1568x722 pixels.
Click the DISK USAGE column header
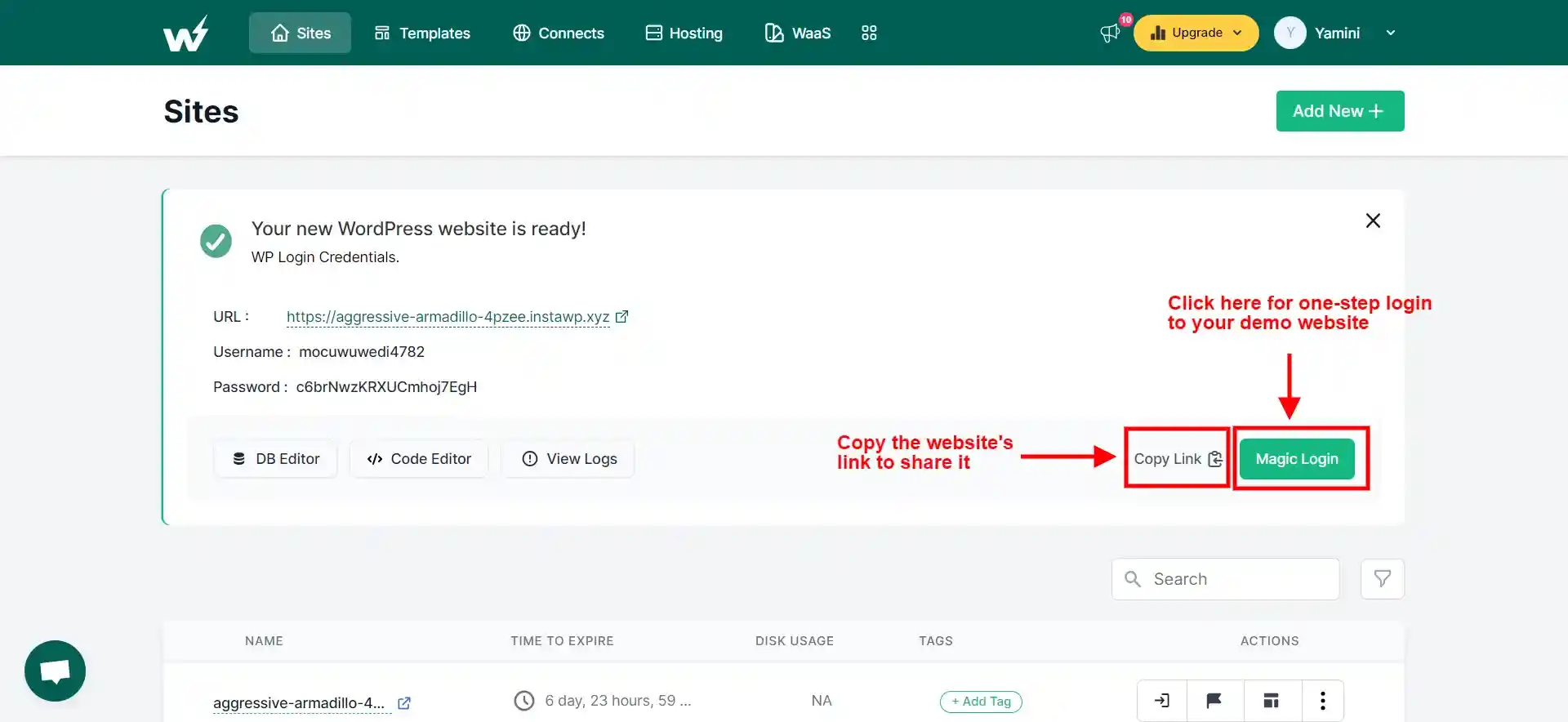point(795,641)
